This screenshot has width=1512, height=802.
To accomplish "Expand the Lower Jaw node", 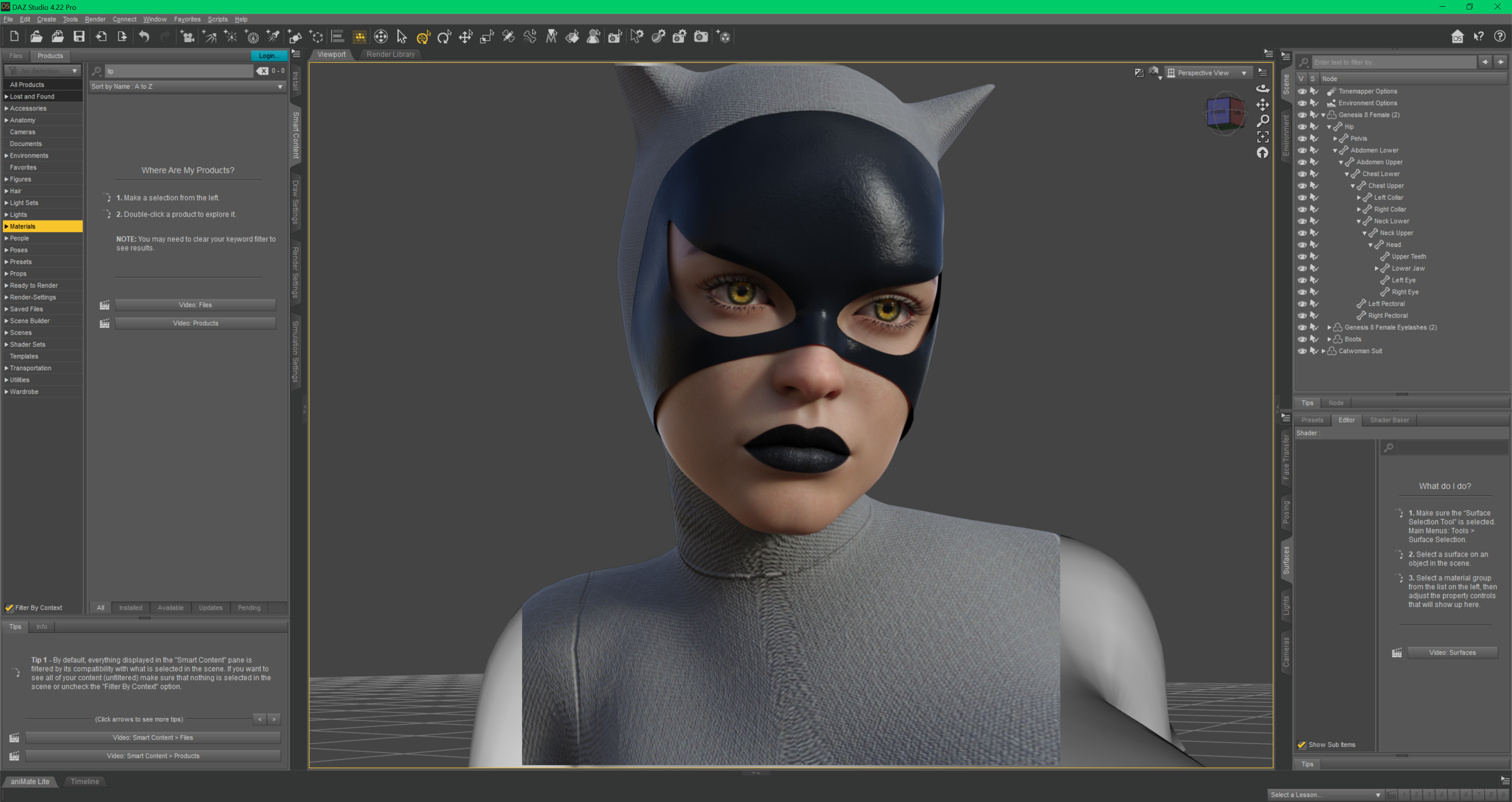I will 1377,268.
